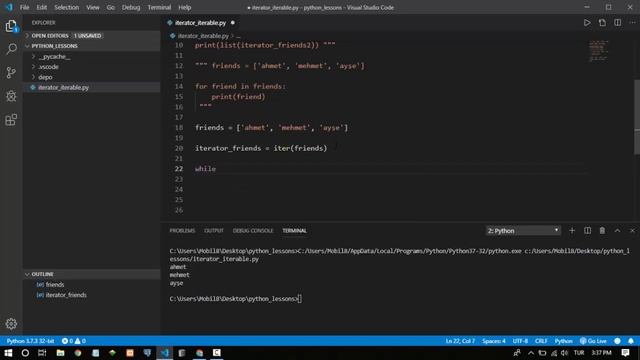640x360 pixels.
Task: Open the Windows Action Center icon
Action: (625, 353)
